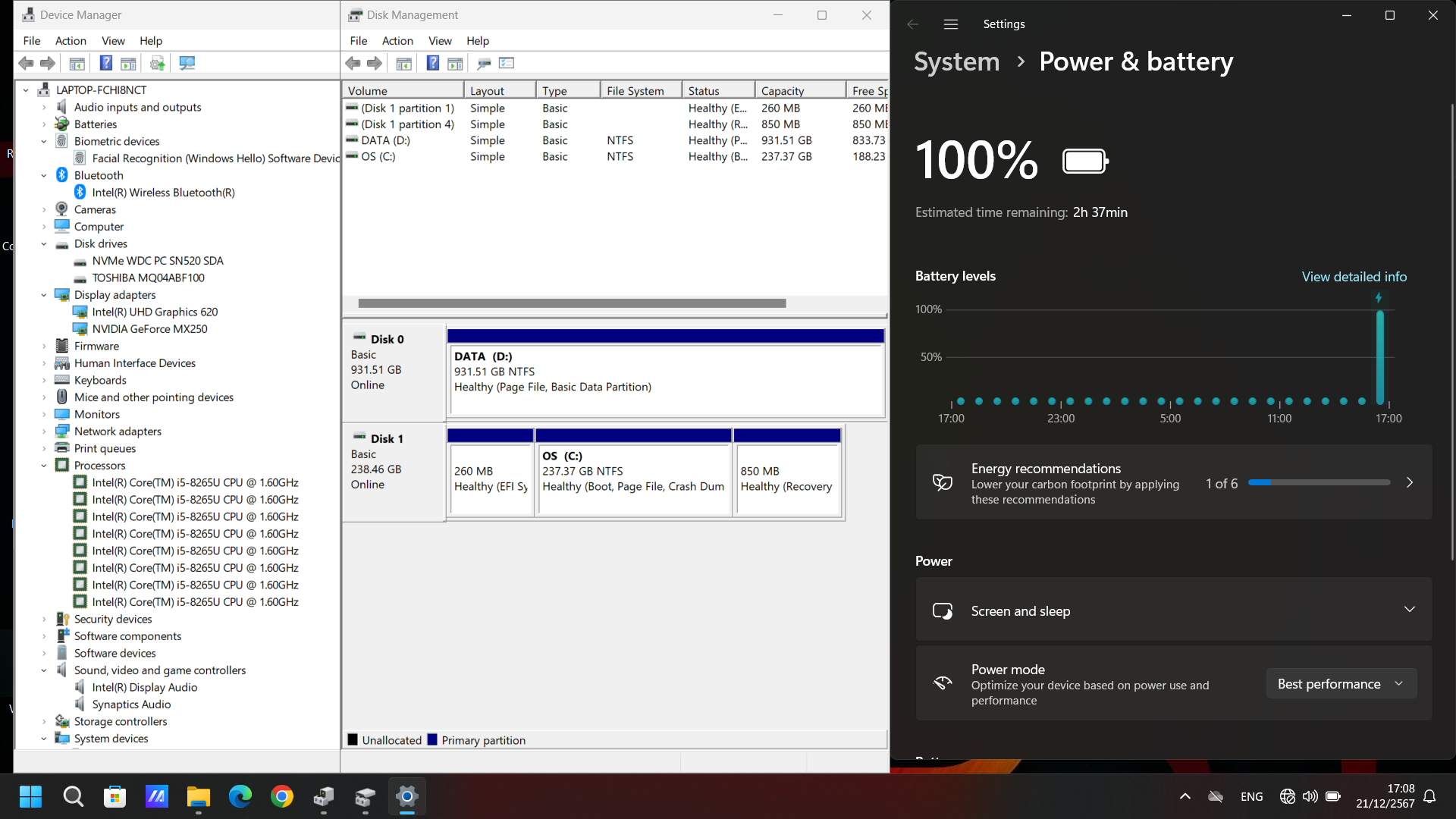Collapse Sound, video and game controllers node
Image resolution: width=1456 pixels, height=819 pixels.
click(x=44, y=670)
